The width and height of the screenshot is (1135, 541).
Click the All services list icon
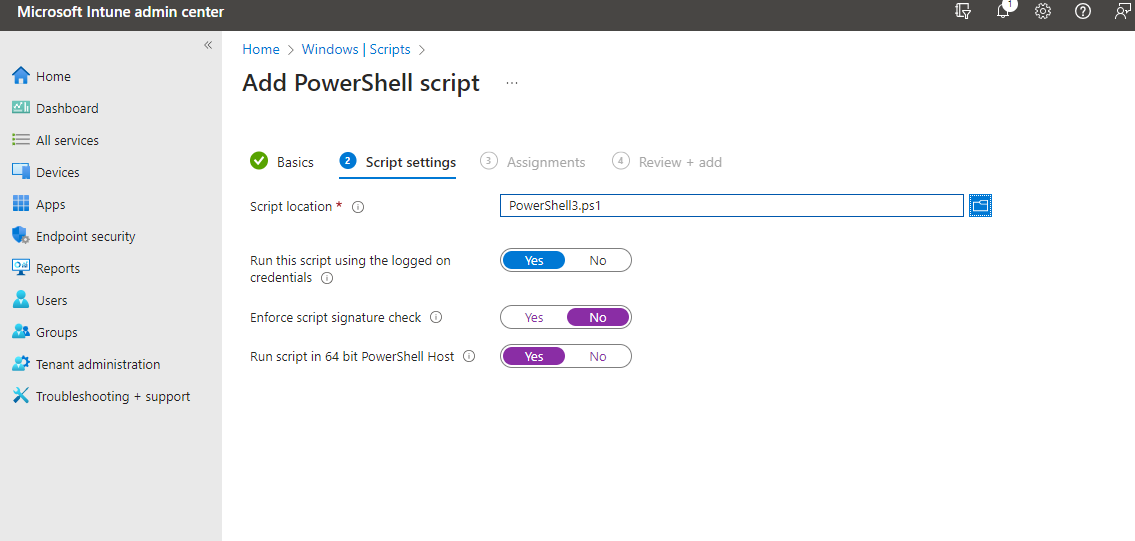(x=21, y=140)
